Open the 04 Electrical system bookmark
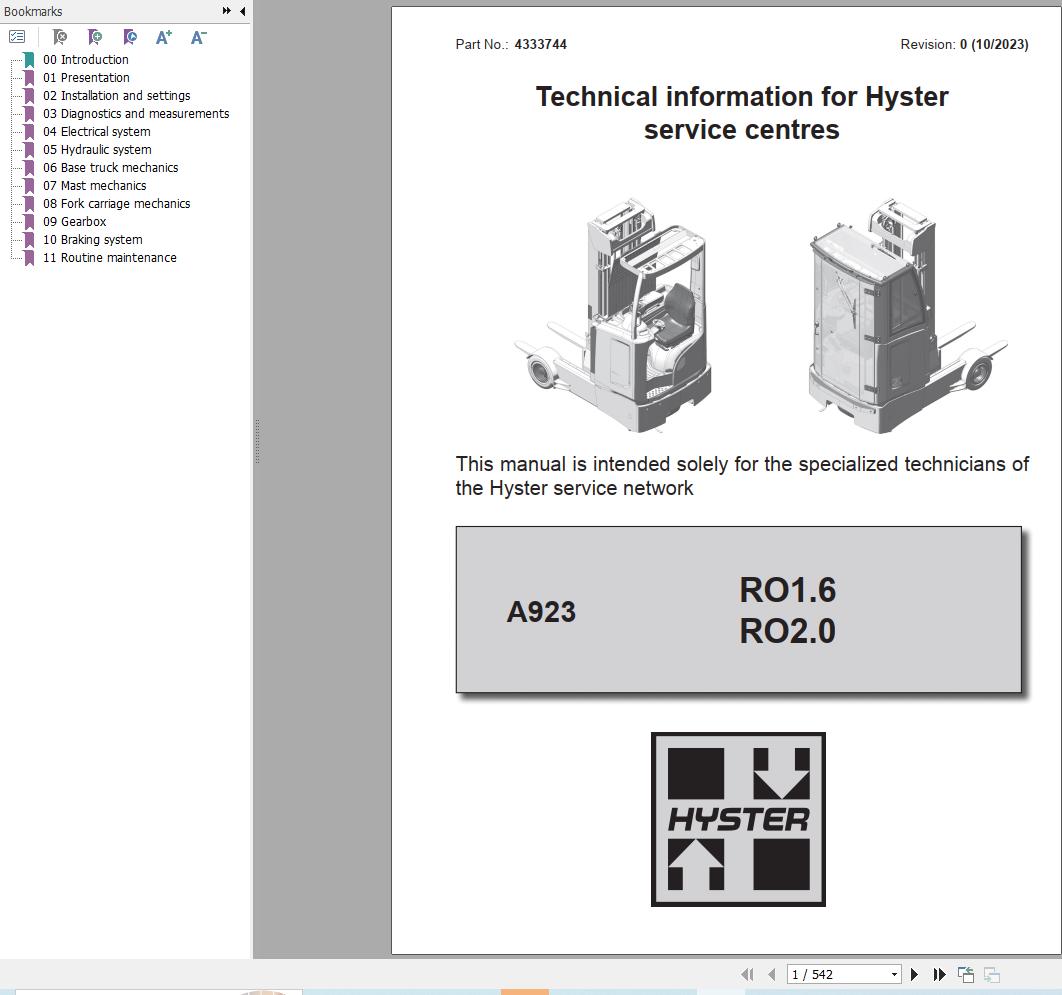1062x995 pixels. coord(95,131)
